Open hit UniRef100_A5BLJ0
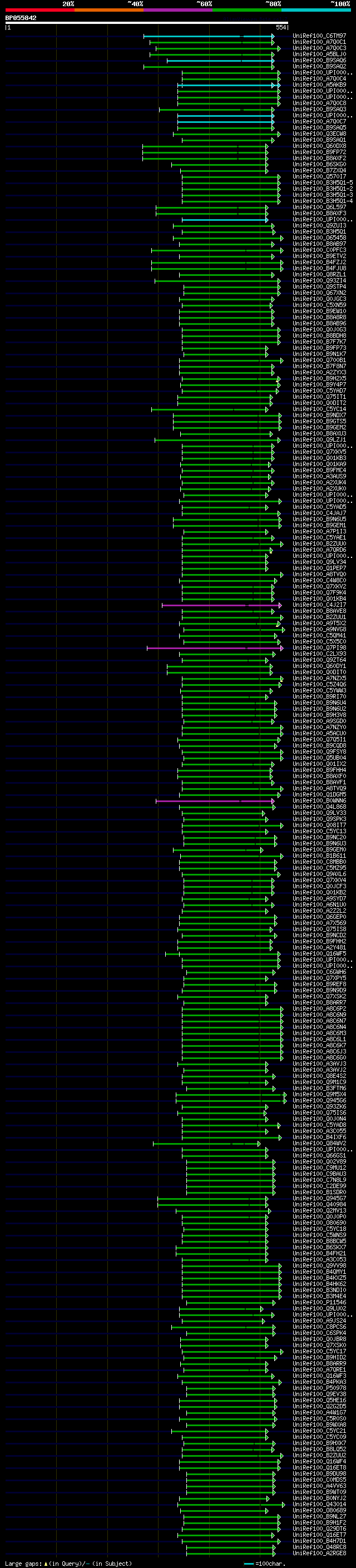Viewport: 356px width, 1568px height. point(319,54)
